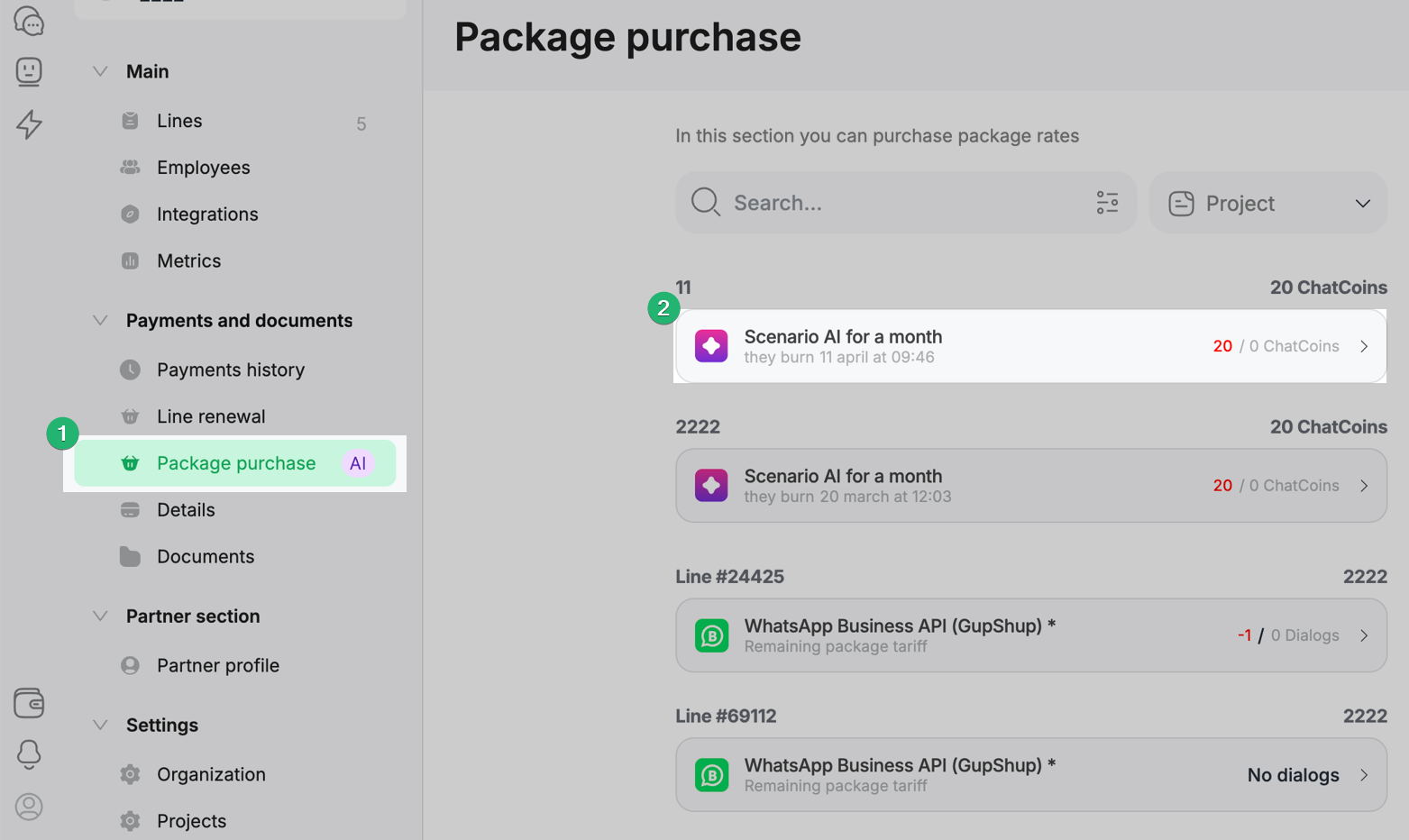This screenshot has height=840, width=1409.
Task: Open the chat messages icon in left rail
Action: (x=29, y=21)
